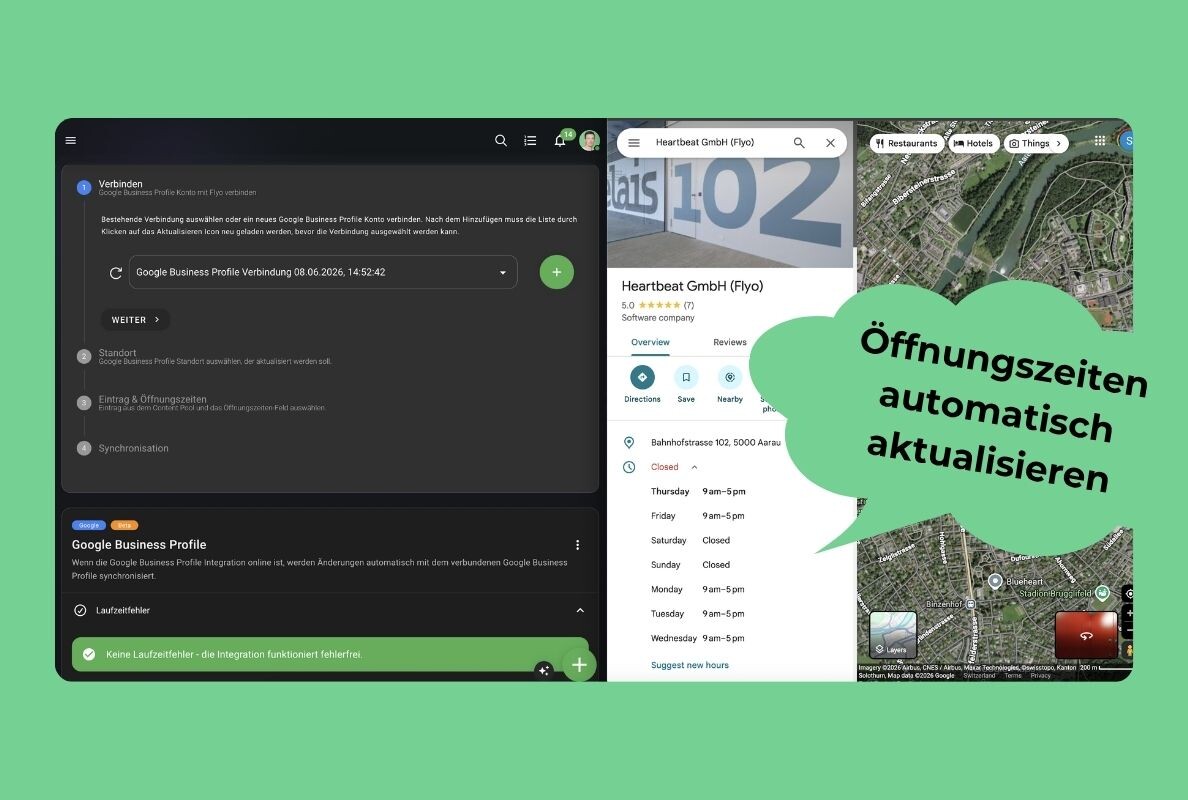Click the blue Google tag

89,525
